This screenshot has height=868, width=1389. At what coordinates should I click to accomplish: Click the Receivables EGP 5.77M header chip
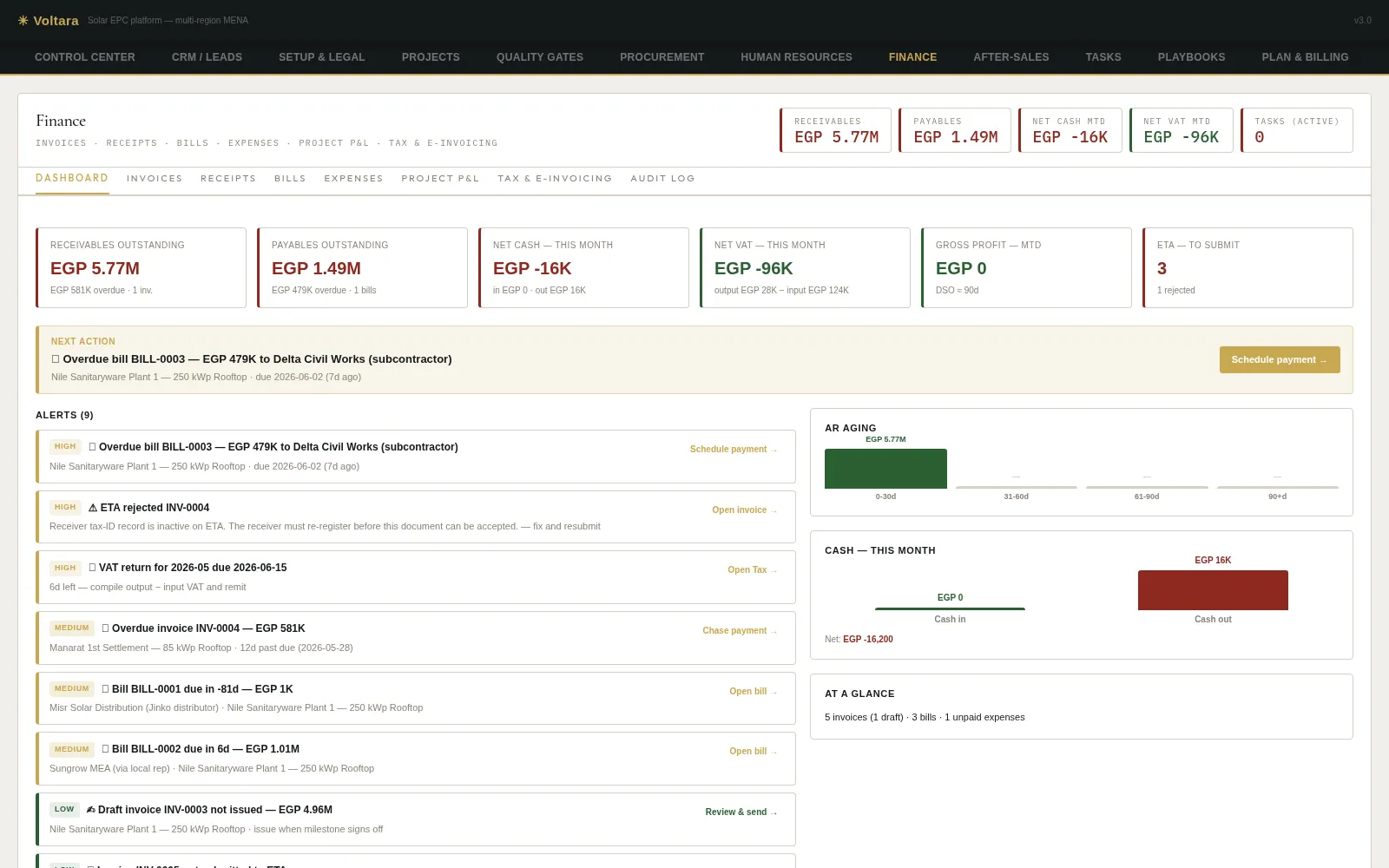click(835, 130)
